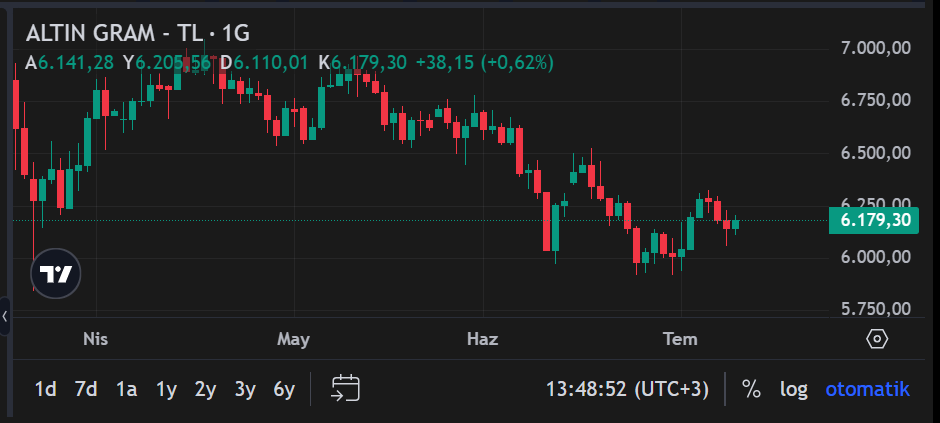Screen dimensions: 940x423
Task: Toggle otomatik auto scale
Action: pyautogui.click(x=867, y=389)
